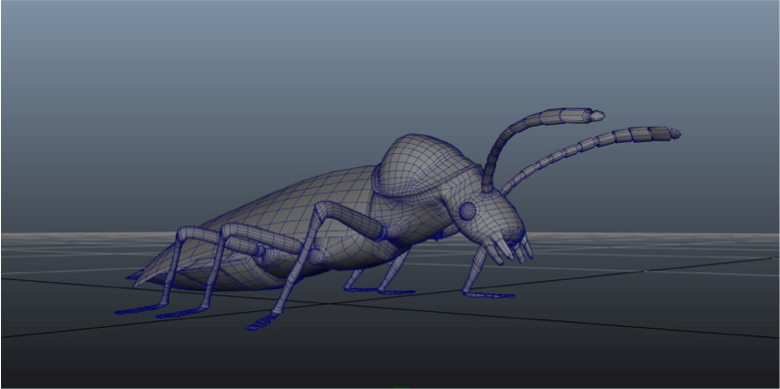Screen dimensions: 780x389
Task: Click the knee joint of the rearmost leg
Action: pyautogui.click(x=186, y=234)
